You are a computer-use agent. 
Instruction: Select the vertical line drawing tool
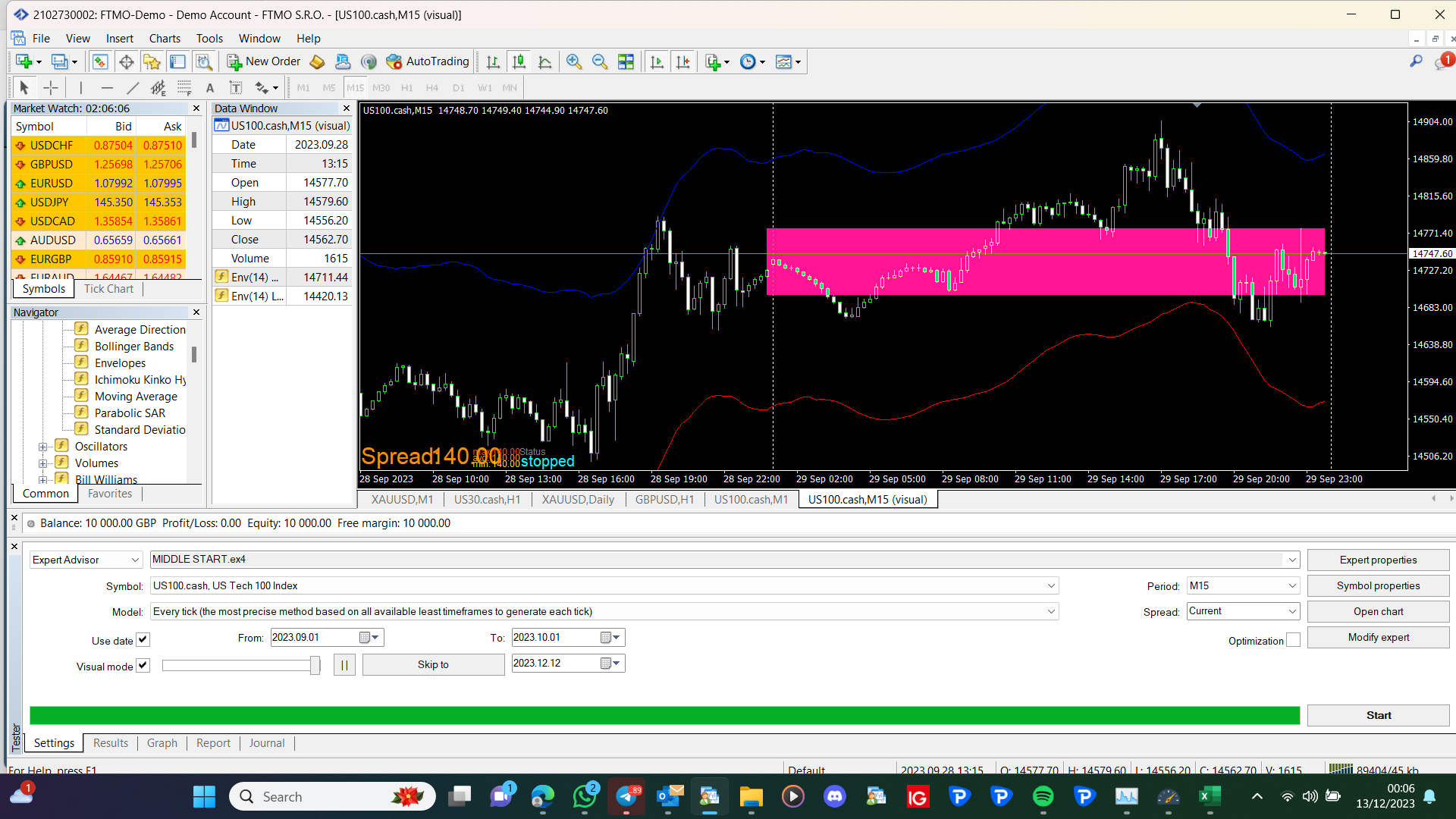(x=80, y=88)
